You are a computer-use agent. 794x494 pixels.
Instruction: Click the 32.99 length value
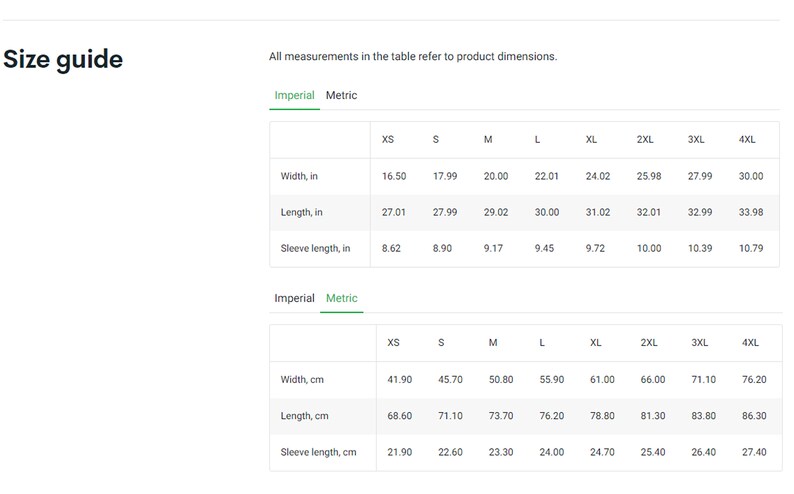click(700, 212)
